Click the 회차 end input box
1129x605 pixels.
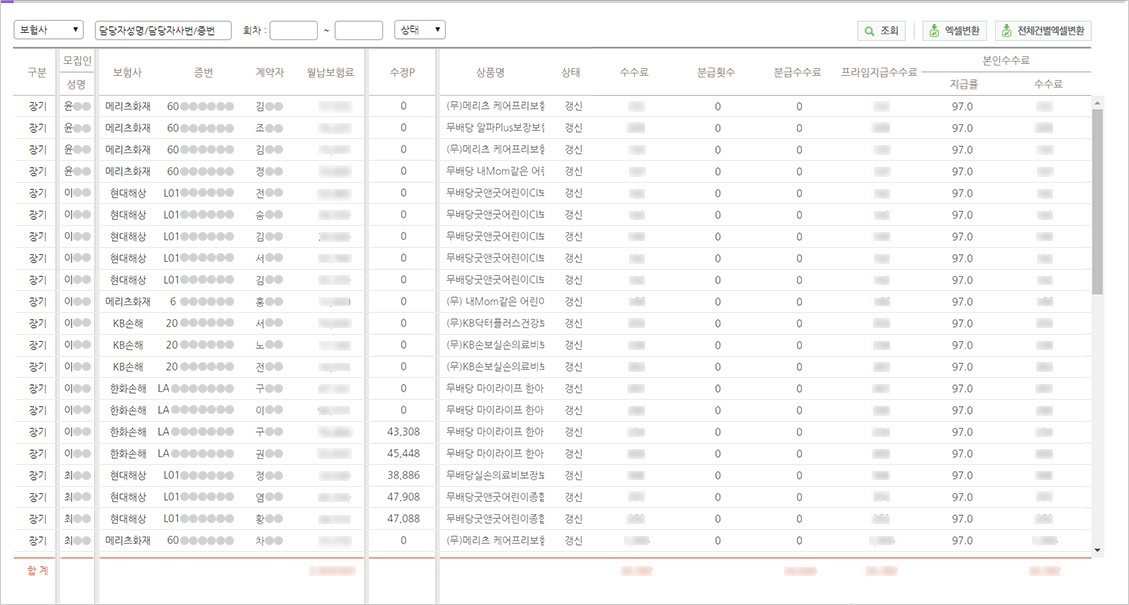coord(359,30)
